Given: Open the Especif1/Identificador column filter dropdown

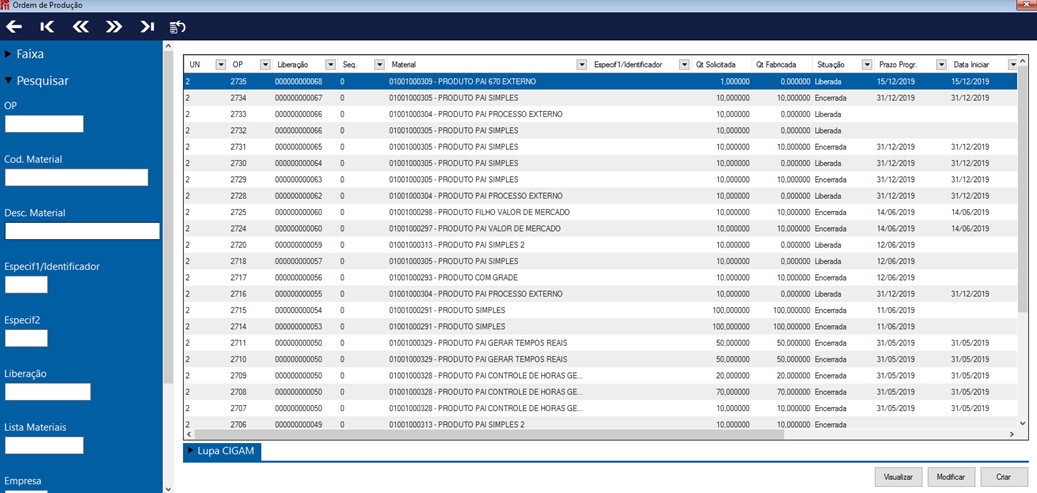Looking at the screenshot, I should 684,64.
